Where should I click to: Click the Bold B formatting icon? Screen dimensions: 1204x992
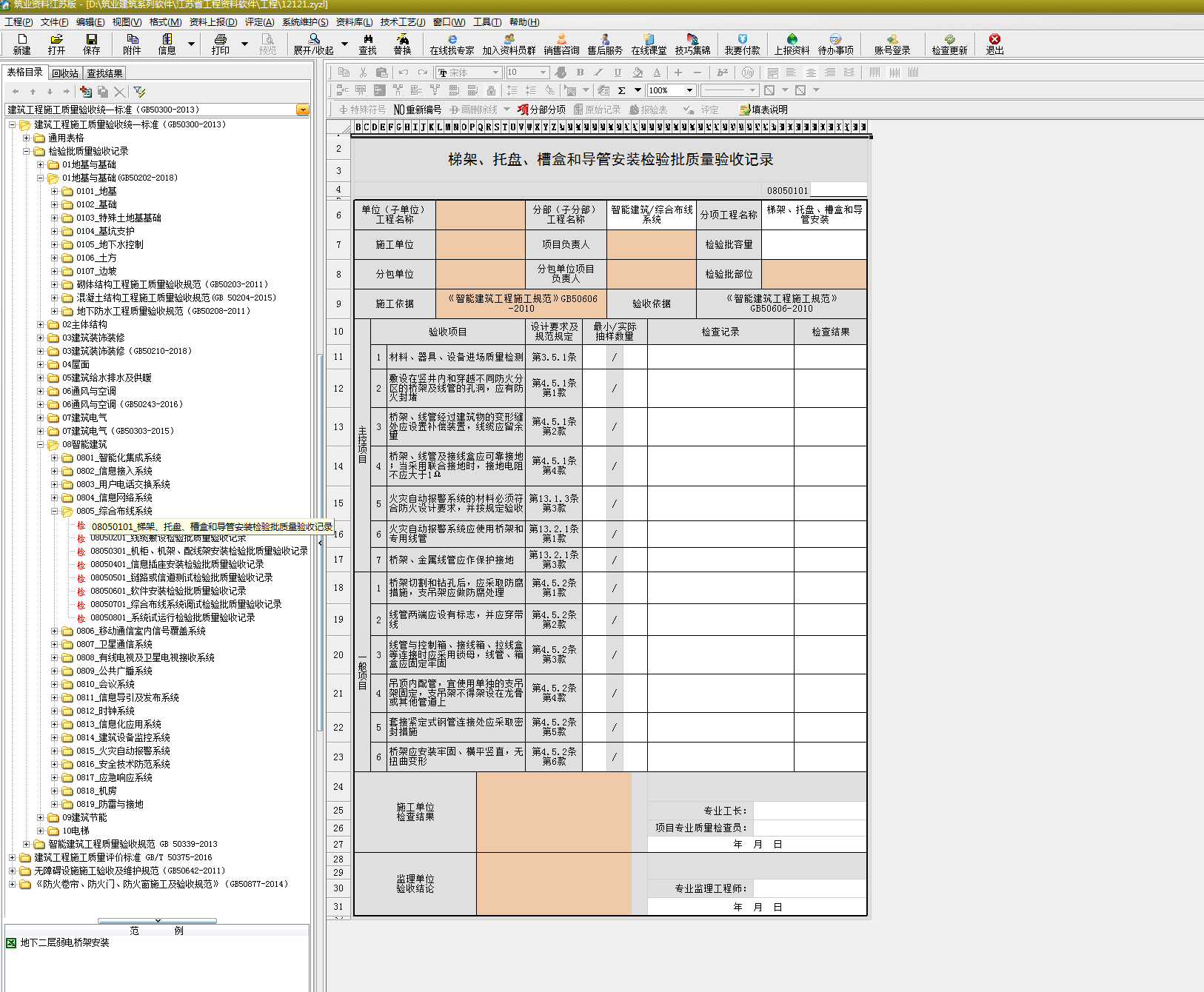pos(580,73)
